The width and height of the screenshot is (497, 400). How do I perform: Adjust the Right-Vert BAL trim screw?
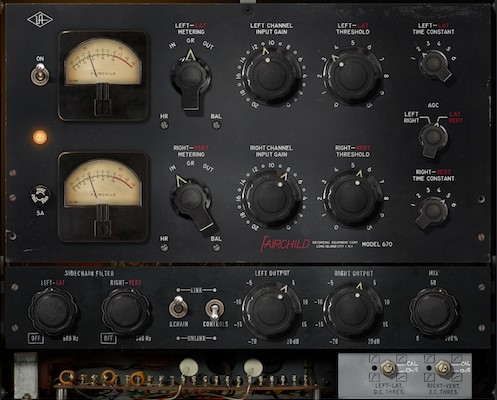click(x=216, y=247)
